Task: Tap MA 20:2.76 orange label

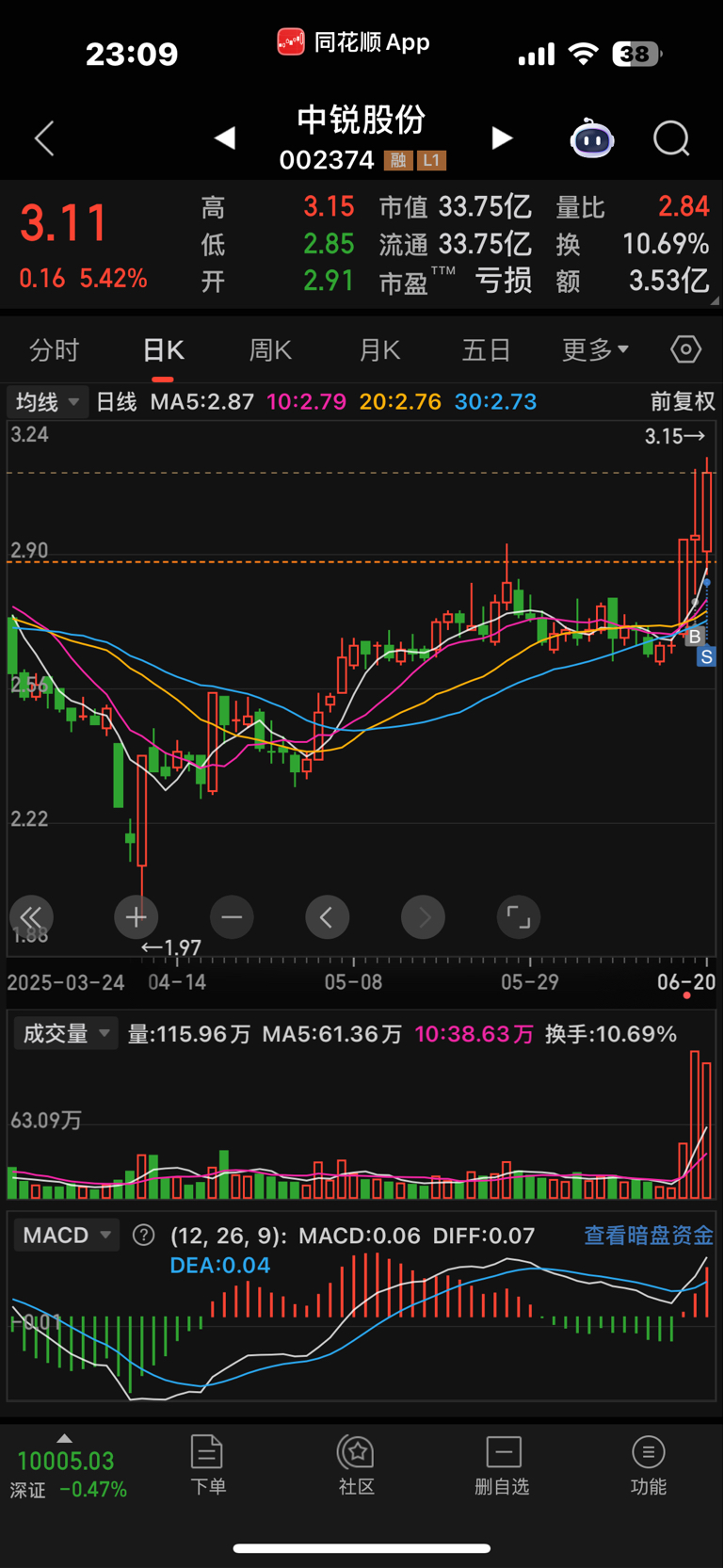Action: click(400, 402)
